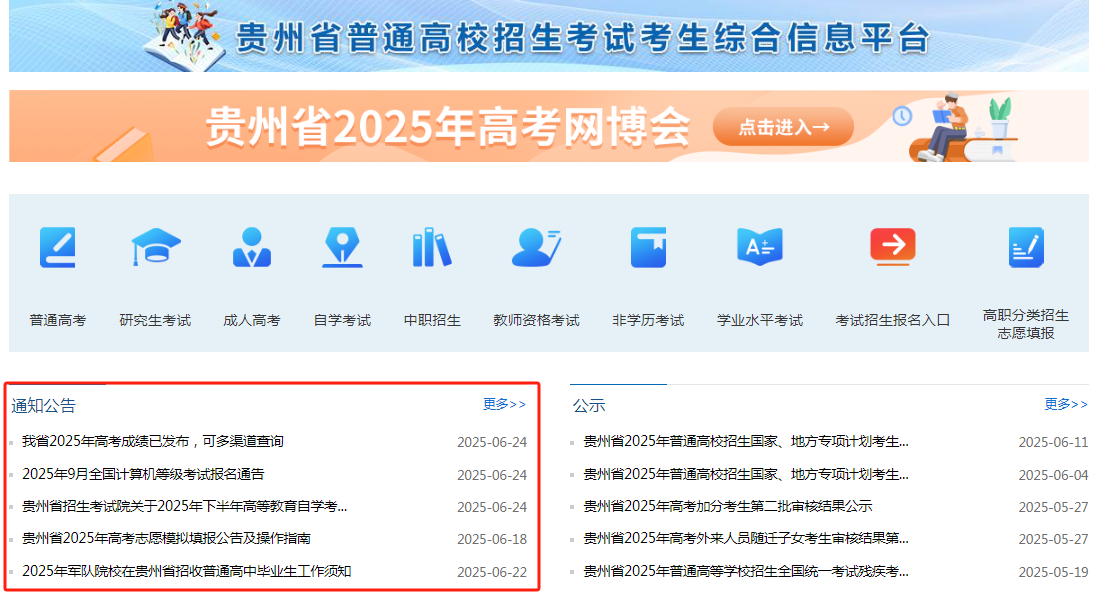Image resolution: width=1102 pixels, height=616 pixels.
Task: Click the 点击进入 button on banner
Action: coord(783,127)
